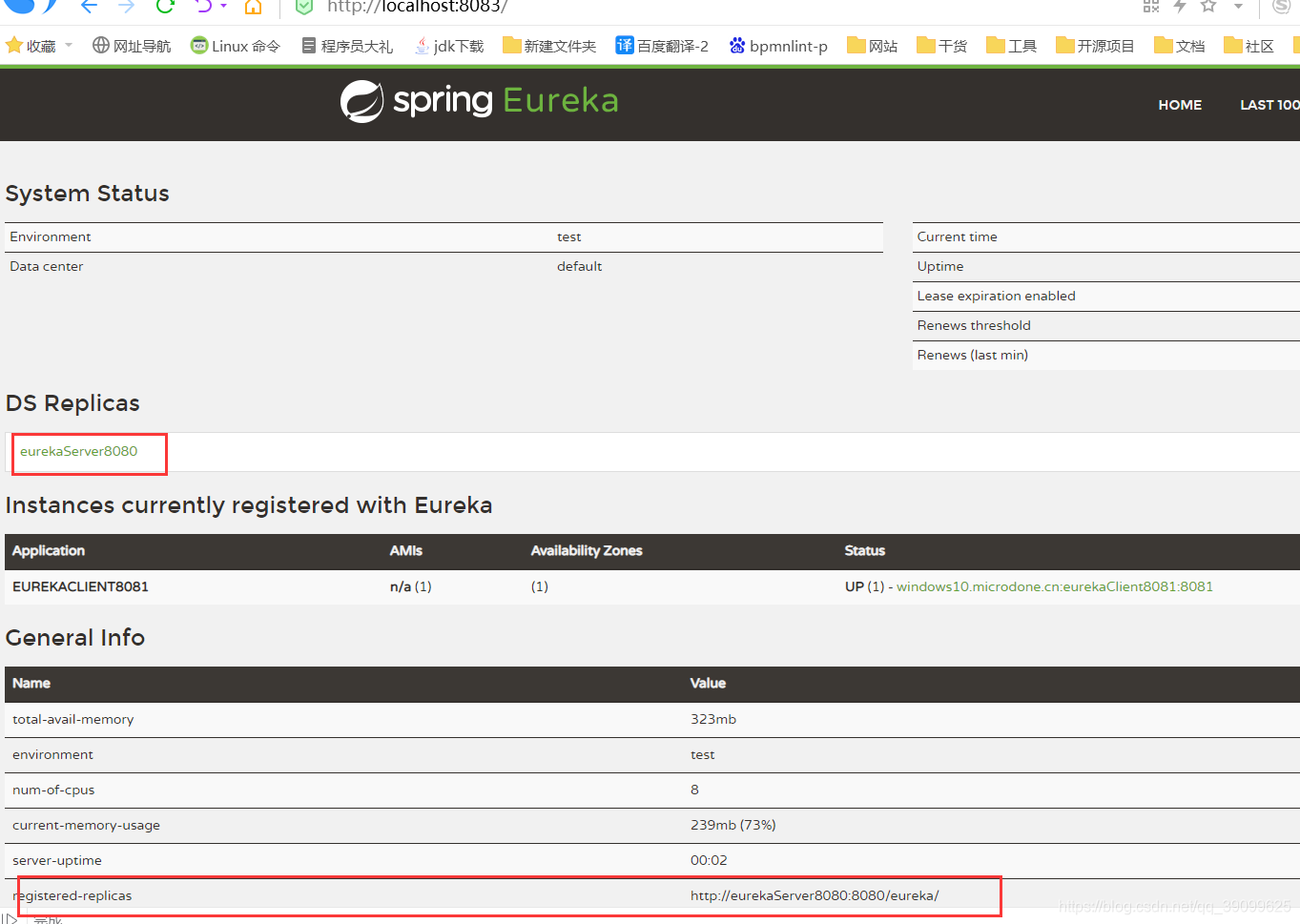Open the dropdown beside the purple undo icon
This screenshot has width=1300, height=924.
coord(224,6)
